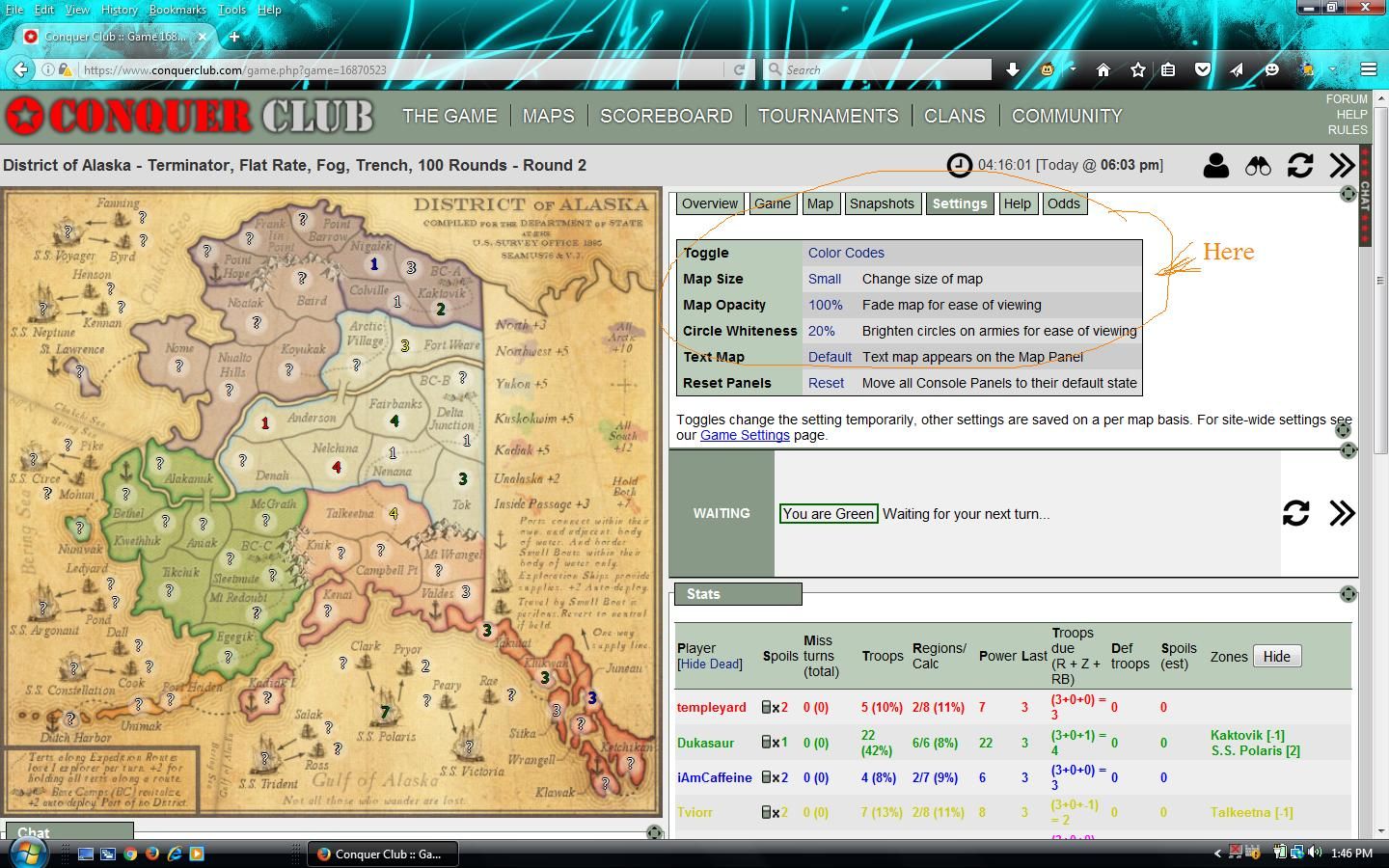
Task: Close the Conquer Club browser tab
Action: 202,37
